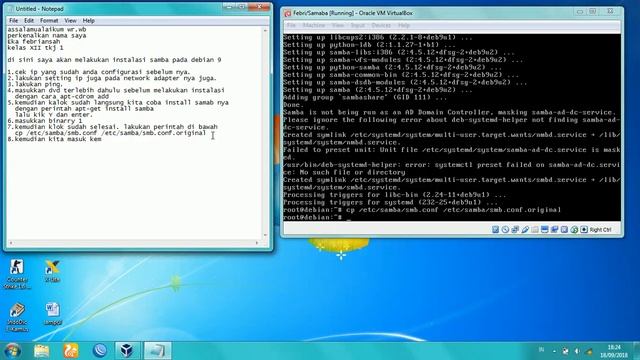640x360 pixels.
Task: Click Notepad vertical scrollbar up arrow
Action: click(265, 31)
